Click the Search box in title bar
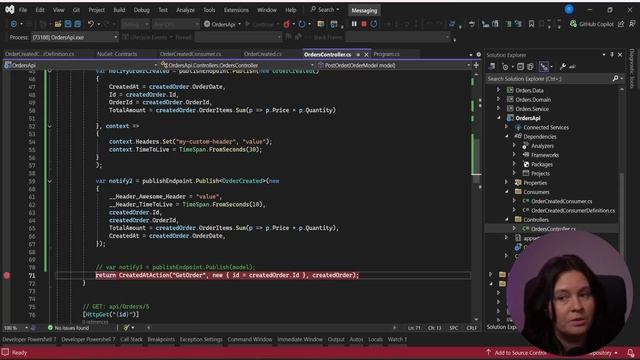 [x=325, y=9]
